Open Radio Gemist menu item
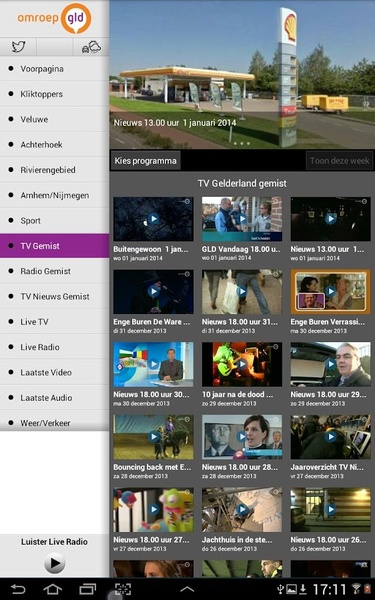 click(x=54, y=271)
